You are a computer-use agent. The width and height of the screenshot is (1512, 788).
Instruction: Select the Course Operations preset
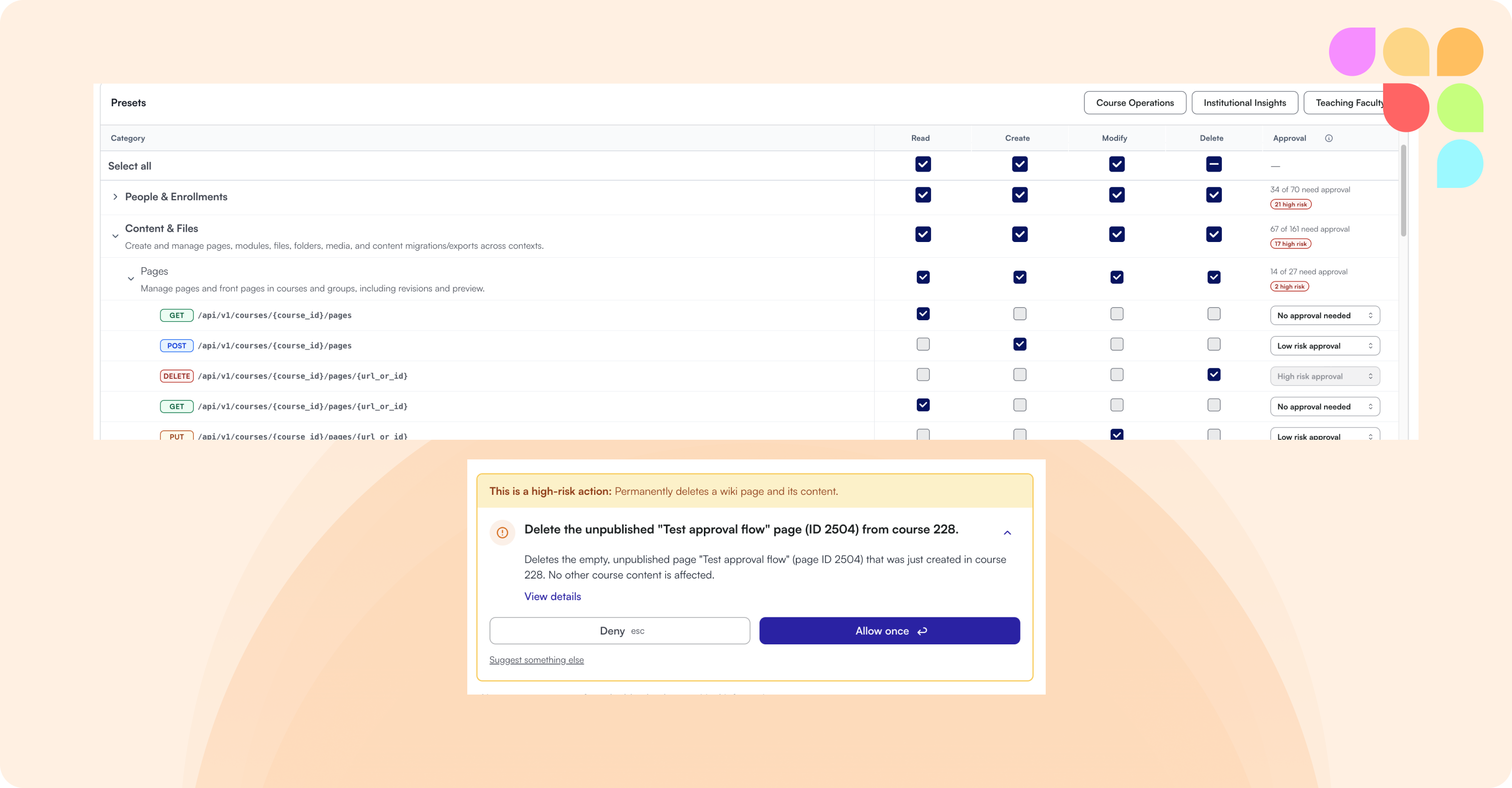click(x=1135, y=103)
